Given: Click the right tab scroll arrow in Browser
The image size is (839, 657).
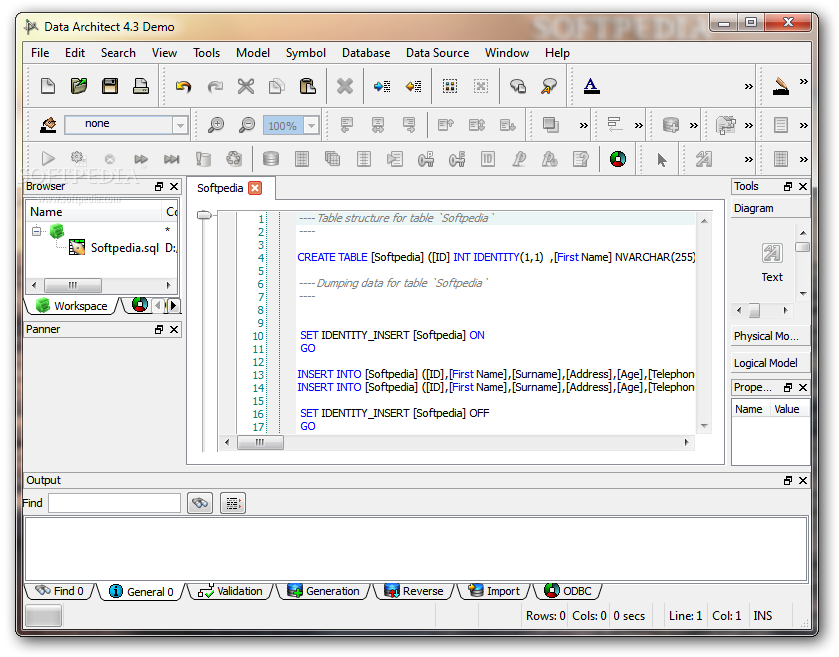Looking at the screenshot, I should coord(173,305).
